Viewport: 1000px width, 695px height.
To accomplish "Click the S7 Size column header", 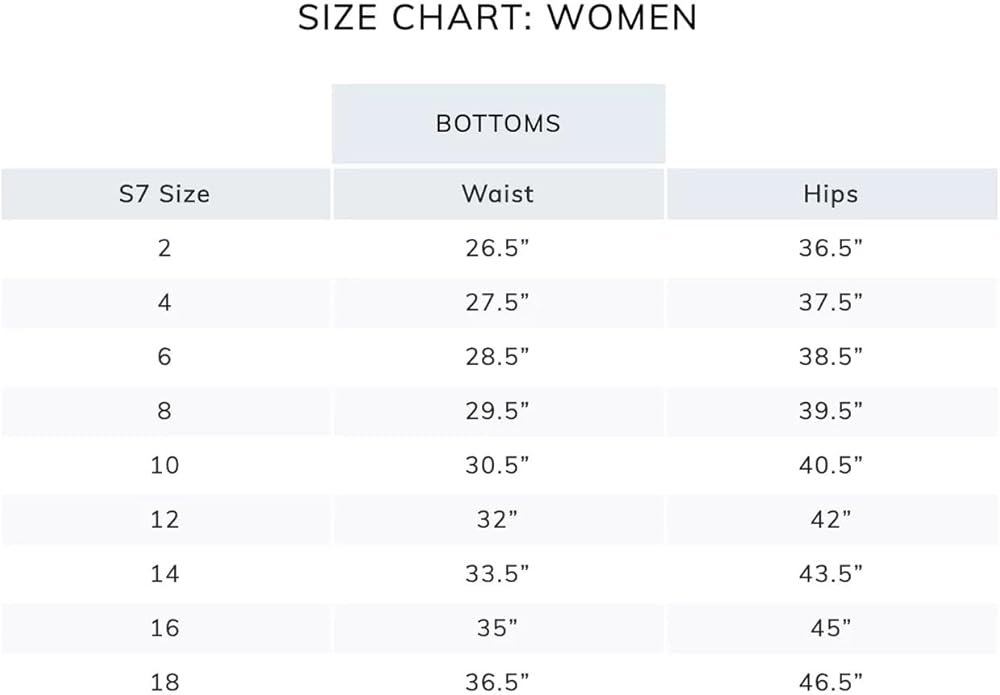I will (164, 193).
